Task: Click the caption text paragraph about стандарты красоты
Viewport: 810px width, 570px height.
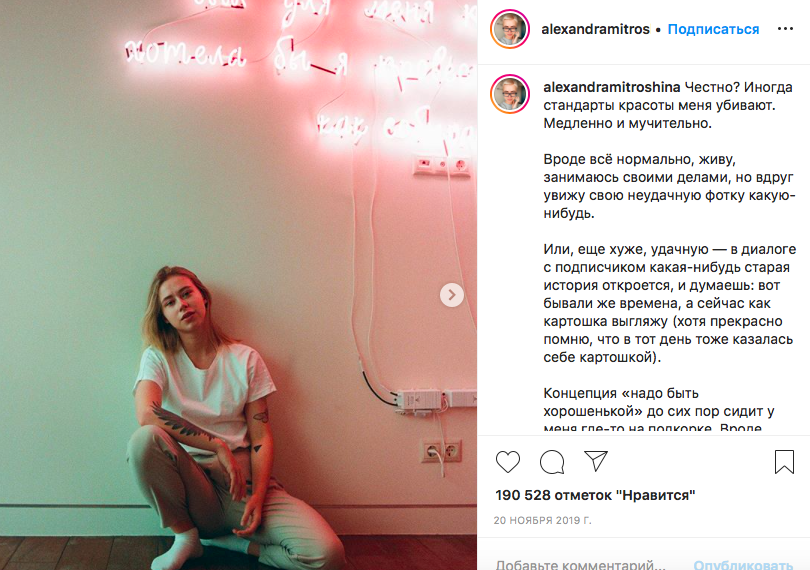Action: pos(668,105)
